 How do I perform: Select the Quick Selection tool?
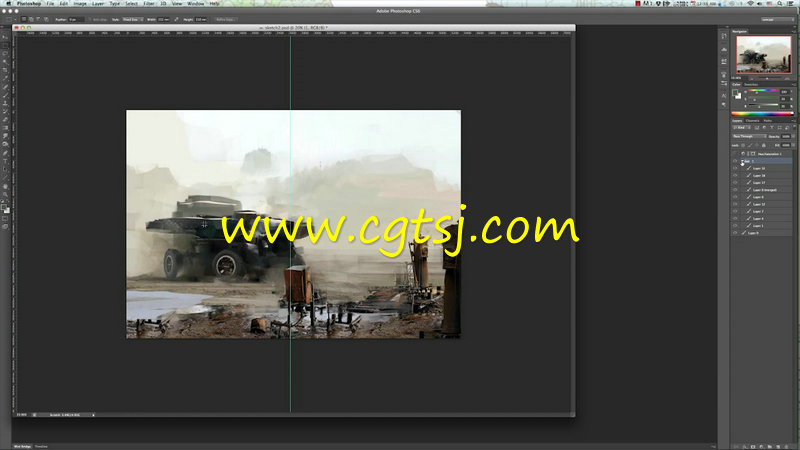pos(5,61)
